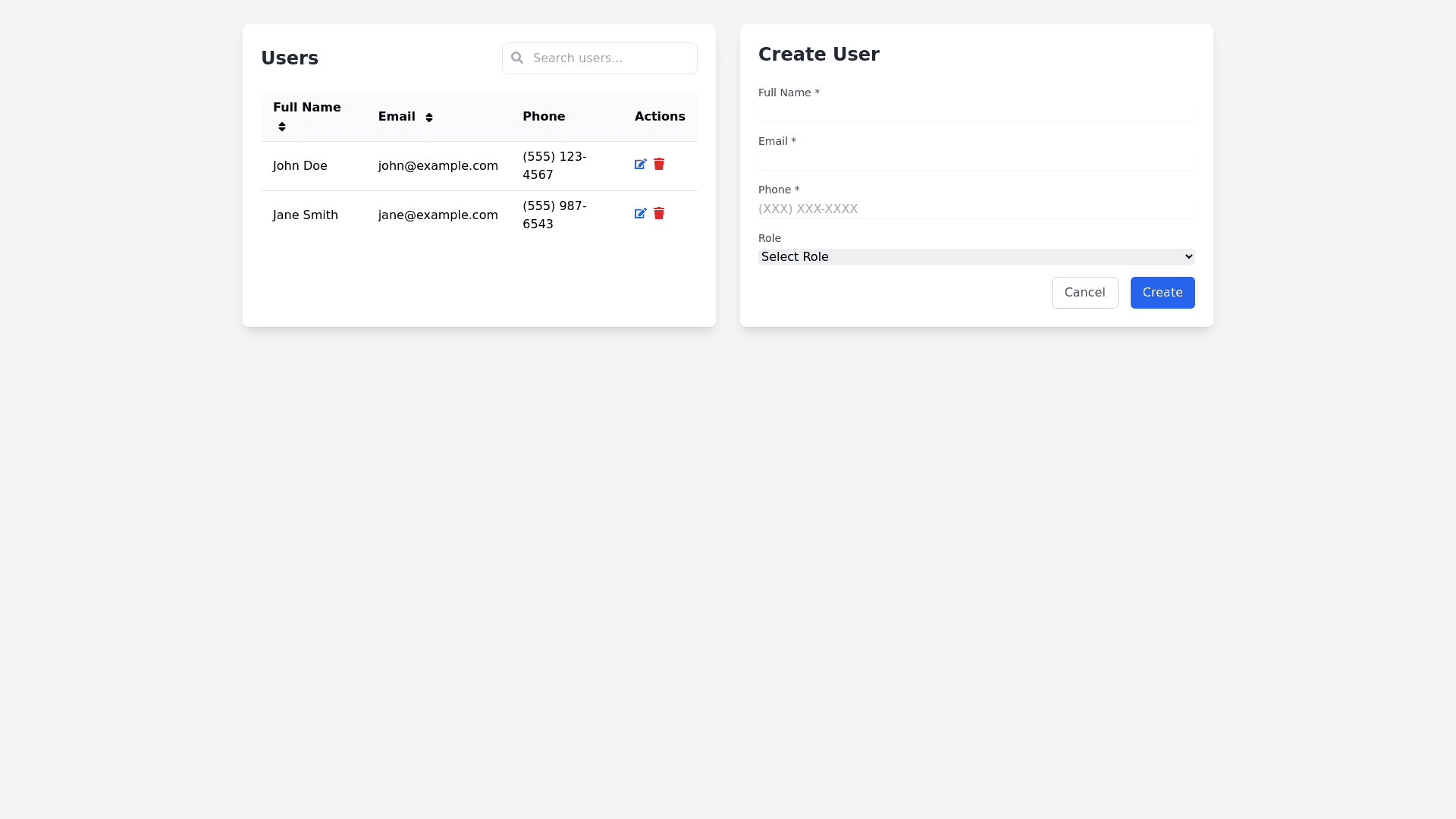Screen dimensions: 1456x819
Task: Select the john@example.com cell
Action: [x=438, y=166]
